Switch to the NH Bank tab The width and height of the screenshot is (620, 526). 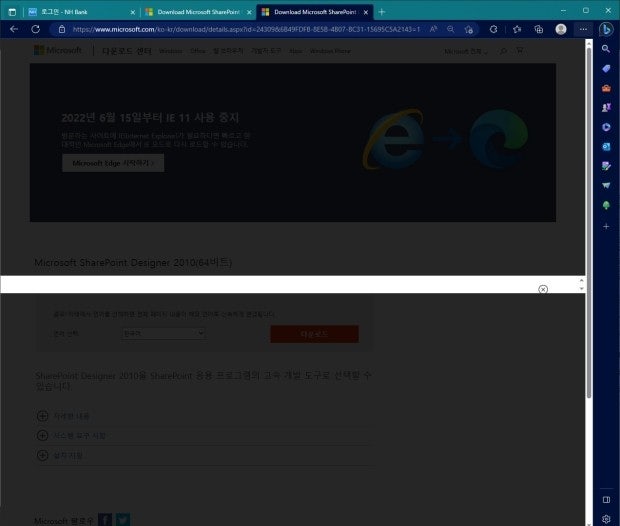pyautogui.click(x=79, y=12)
